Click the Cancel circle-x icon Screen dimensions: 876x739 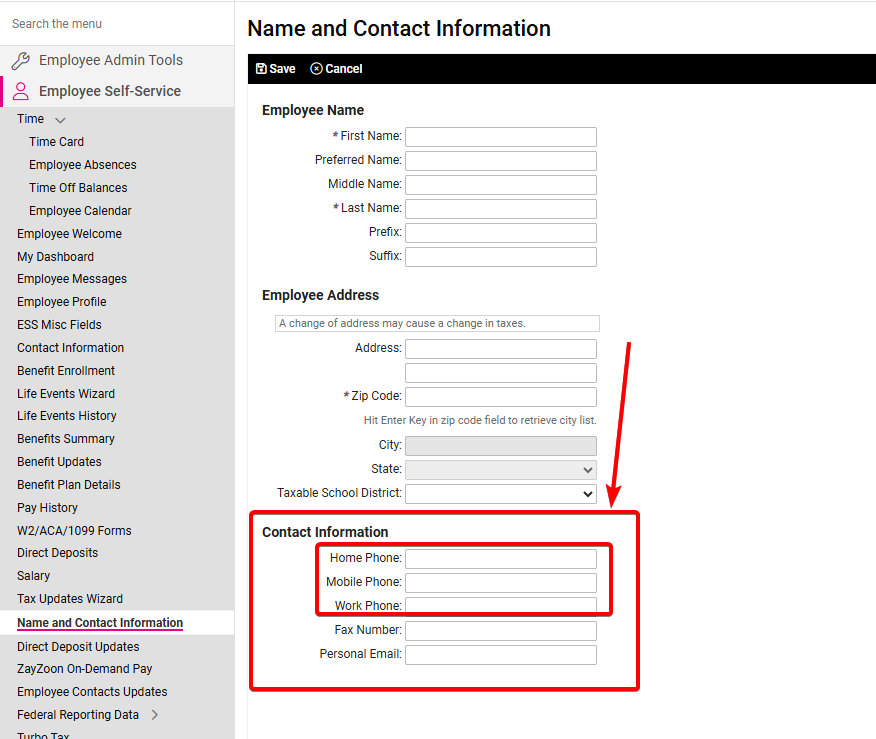(316, 69)
